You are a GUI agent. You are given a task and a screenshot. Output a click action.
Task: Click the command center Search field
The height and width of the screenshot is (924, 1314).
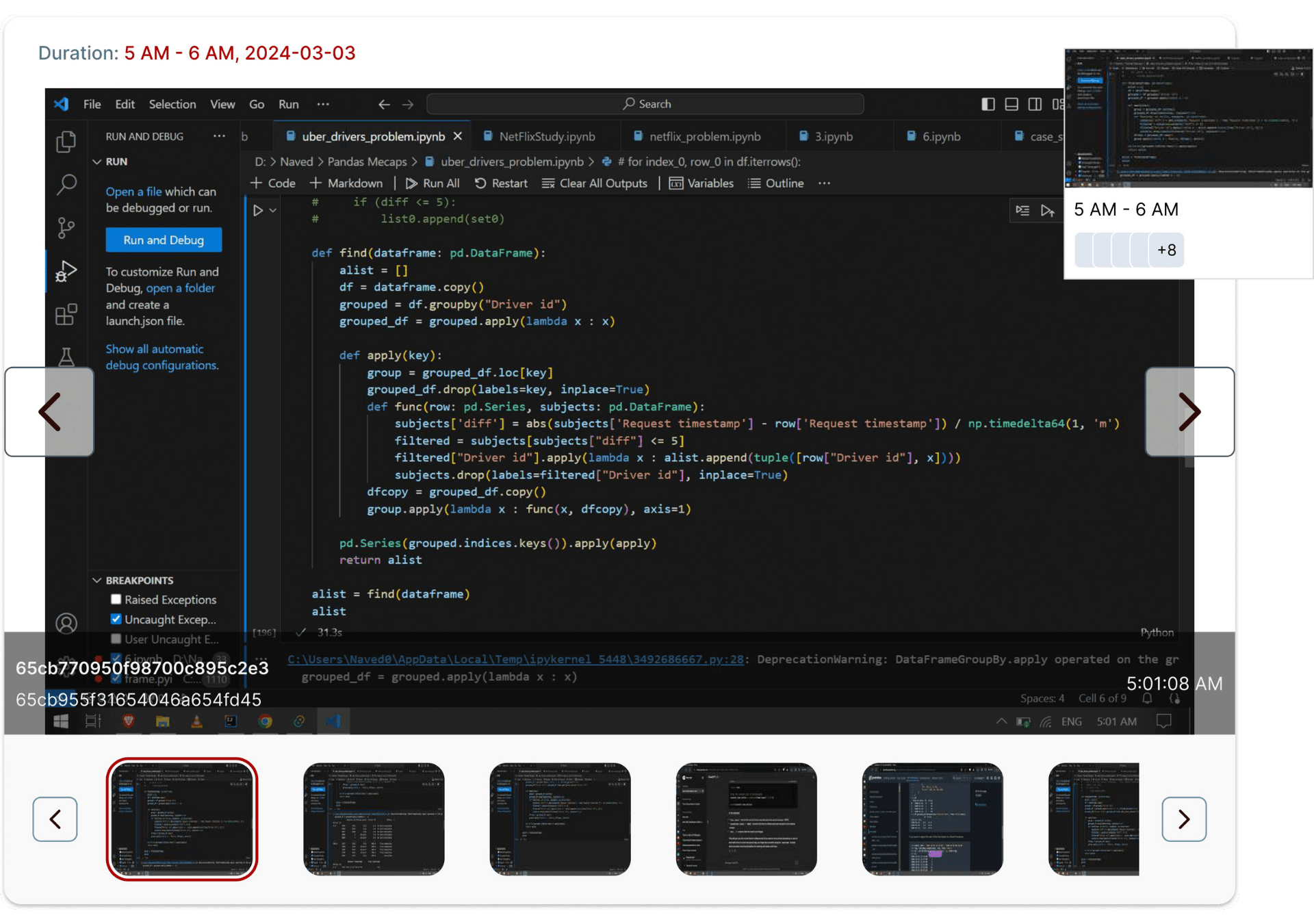(x=645, y=104)
